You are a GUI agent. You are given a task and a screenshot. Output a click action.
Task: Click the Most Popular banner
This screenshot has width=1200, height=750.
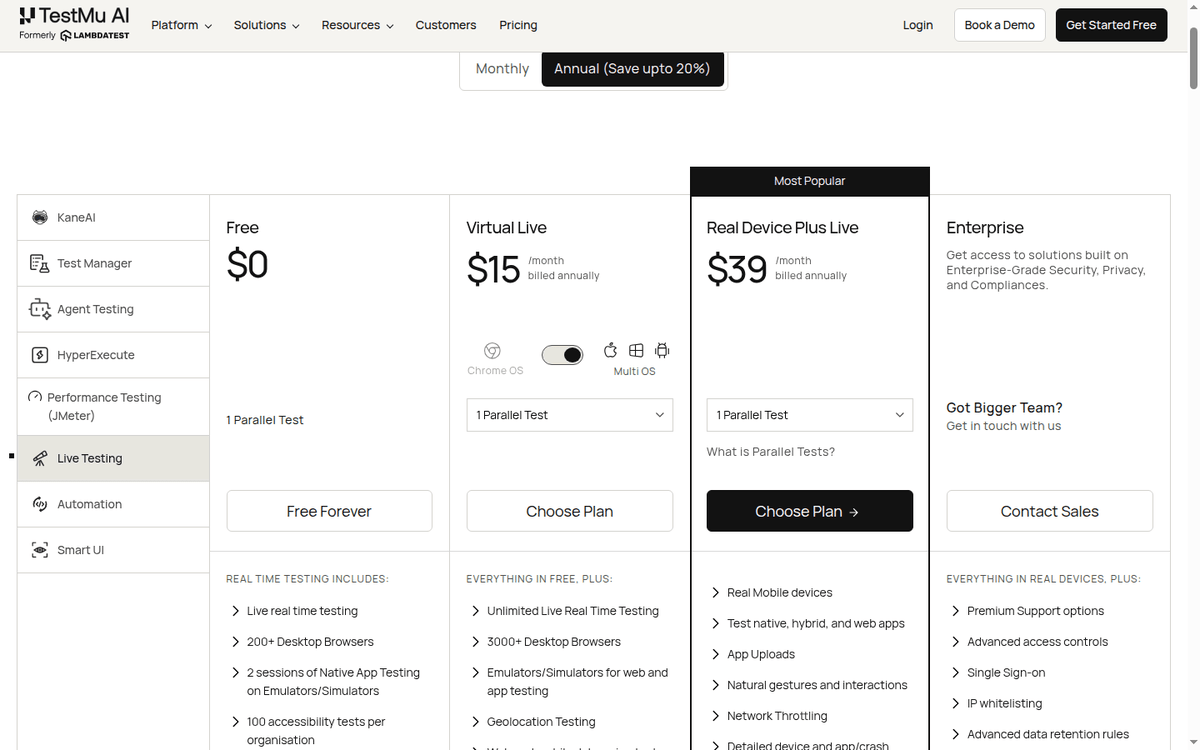point(810,181)
